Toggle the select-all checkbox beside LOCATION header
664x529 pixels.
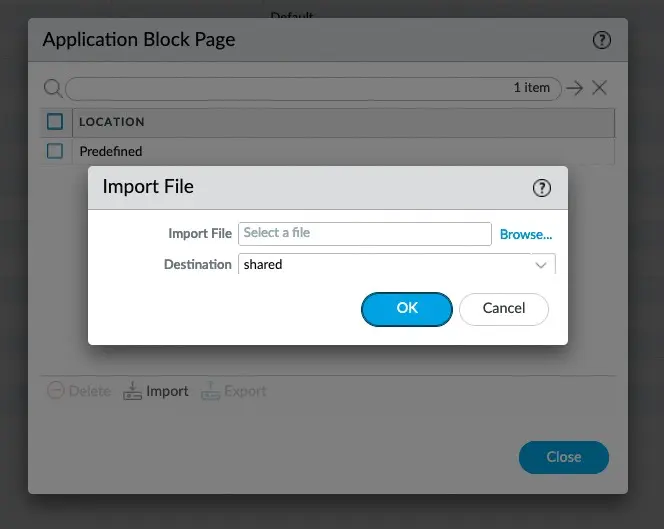[x=55, y=122]
